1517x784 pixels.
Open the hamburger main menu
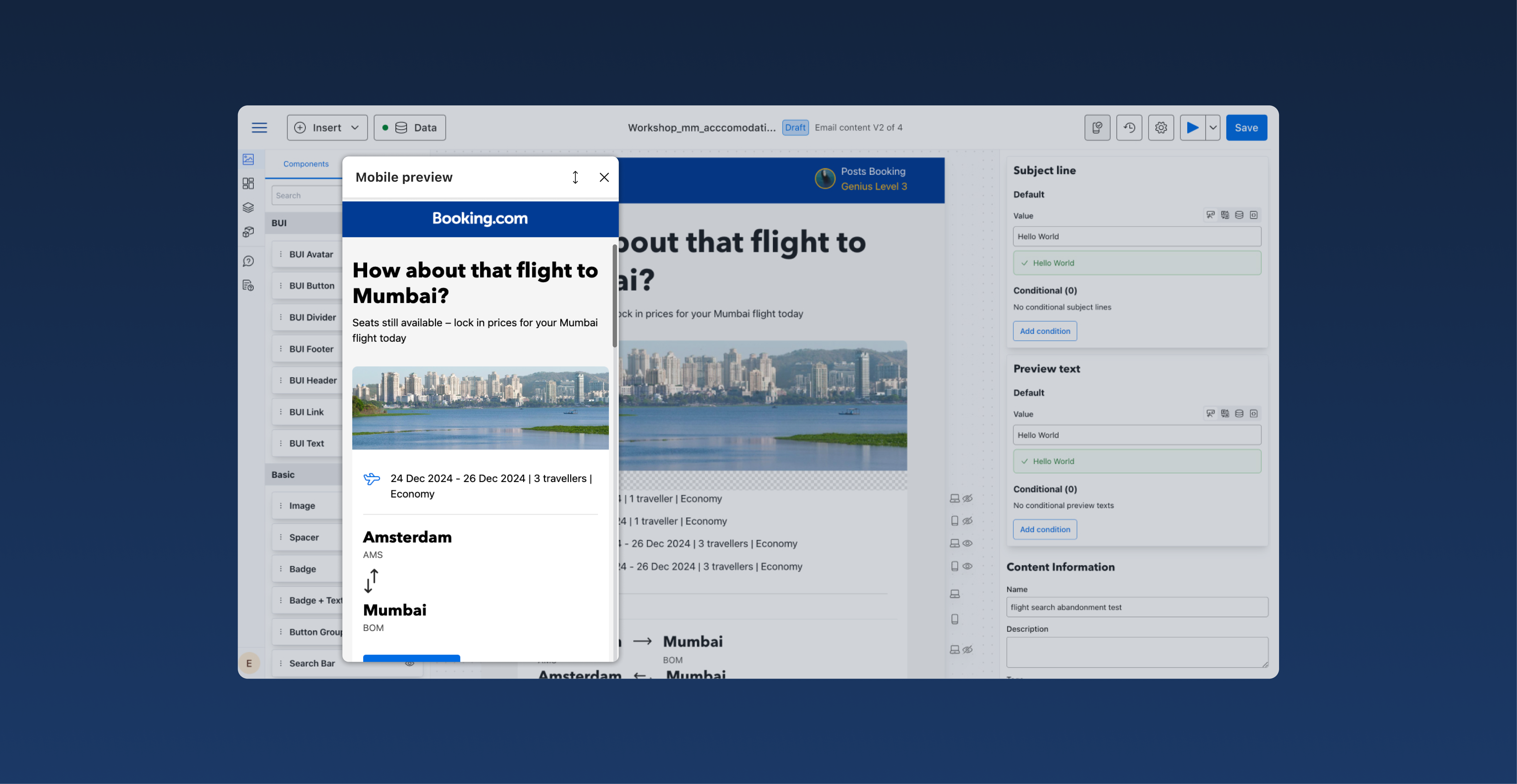click(x=259, y=128)
